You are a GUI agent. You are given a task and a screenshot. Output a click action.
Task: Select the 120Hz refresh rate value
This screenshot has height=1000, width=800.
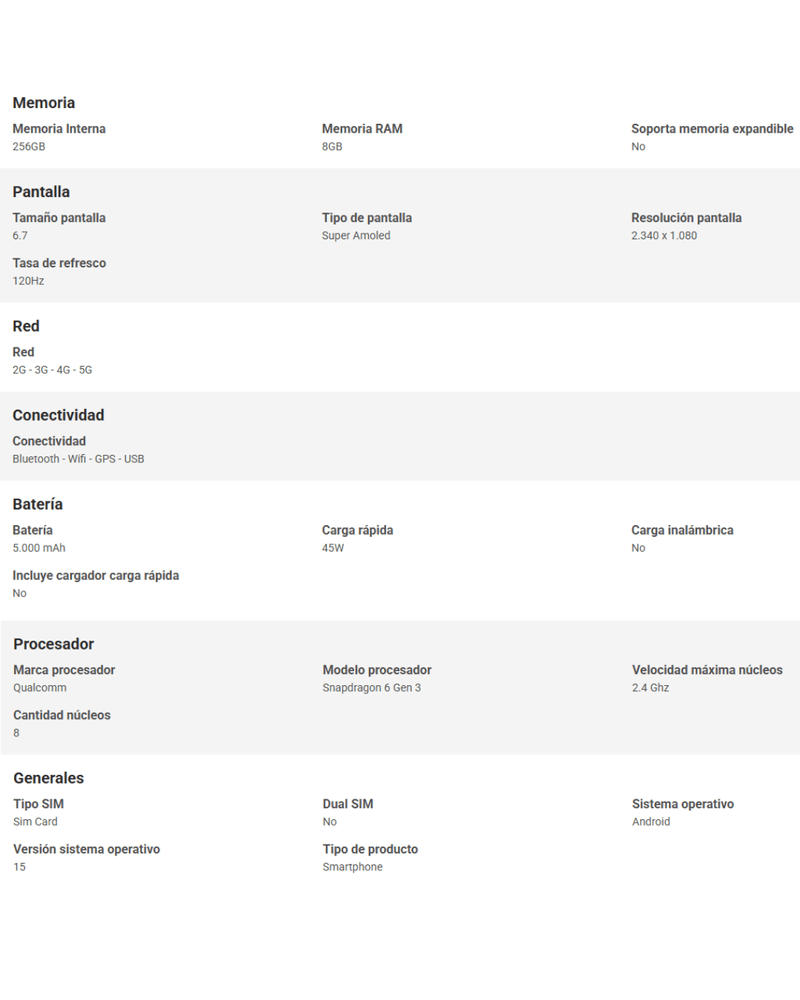28,281
